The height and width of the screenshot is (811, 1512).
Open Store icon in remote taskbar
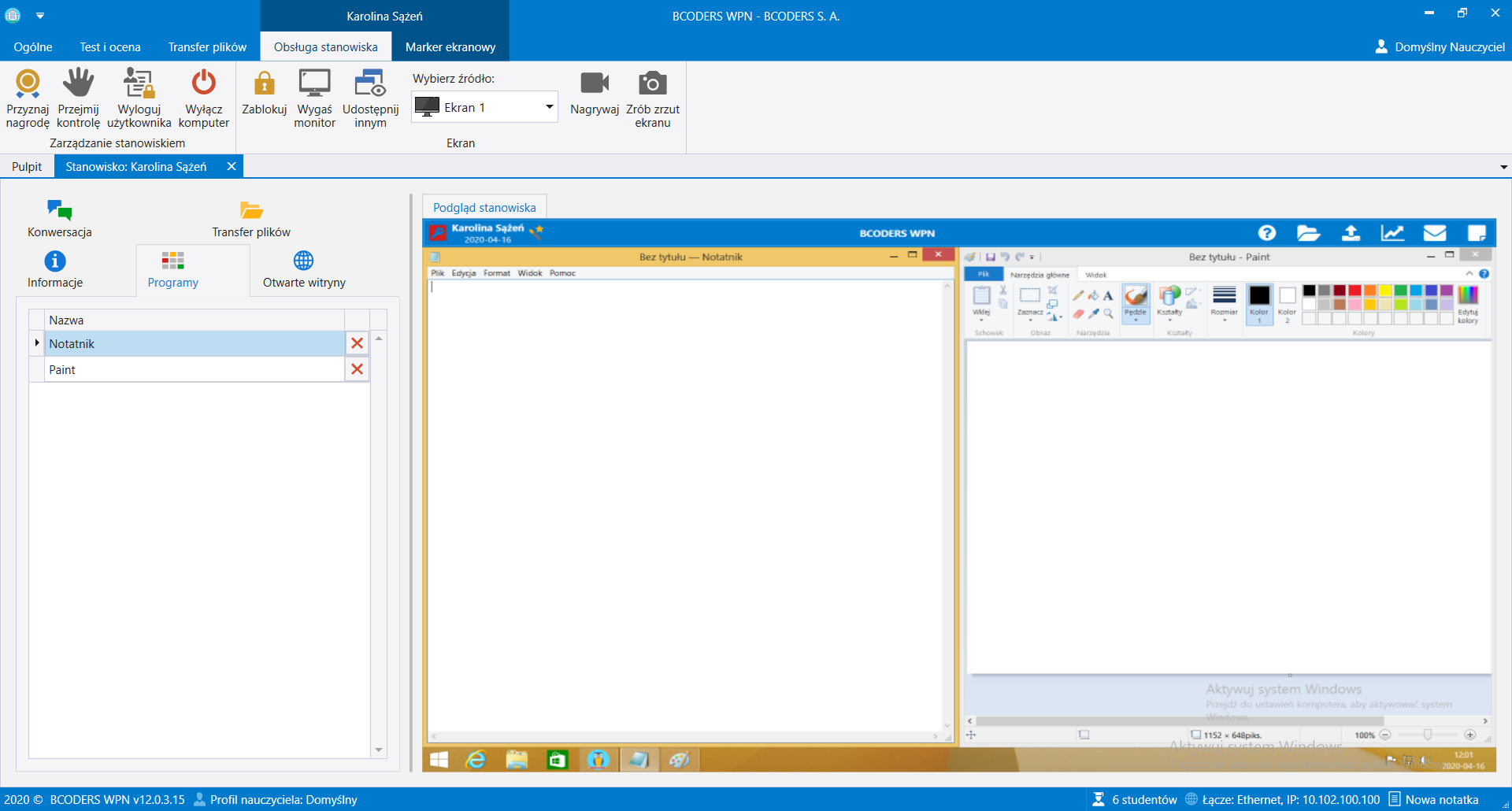click(558, 759)
